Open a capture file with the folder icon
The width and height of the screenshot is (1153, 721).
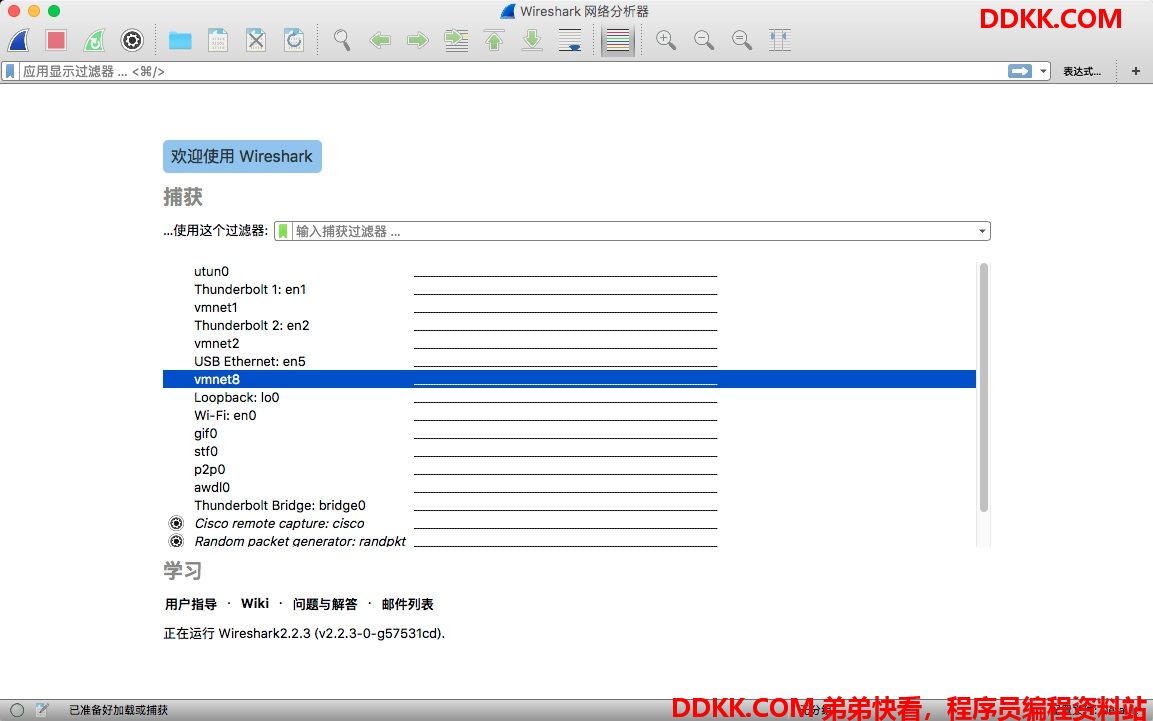tap(180, 40)
